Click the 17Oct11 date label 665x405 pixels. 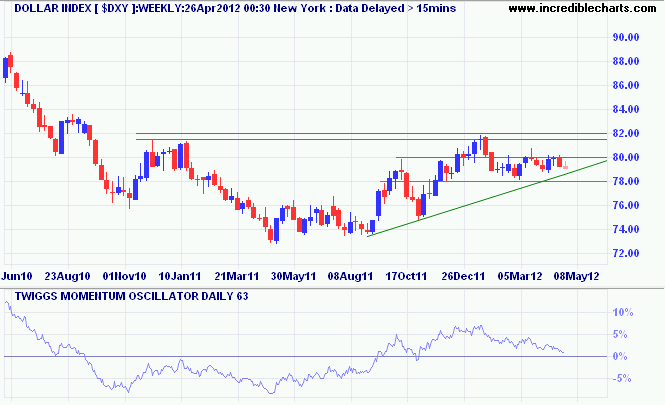point(406,277)
